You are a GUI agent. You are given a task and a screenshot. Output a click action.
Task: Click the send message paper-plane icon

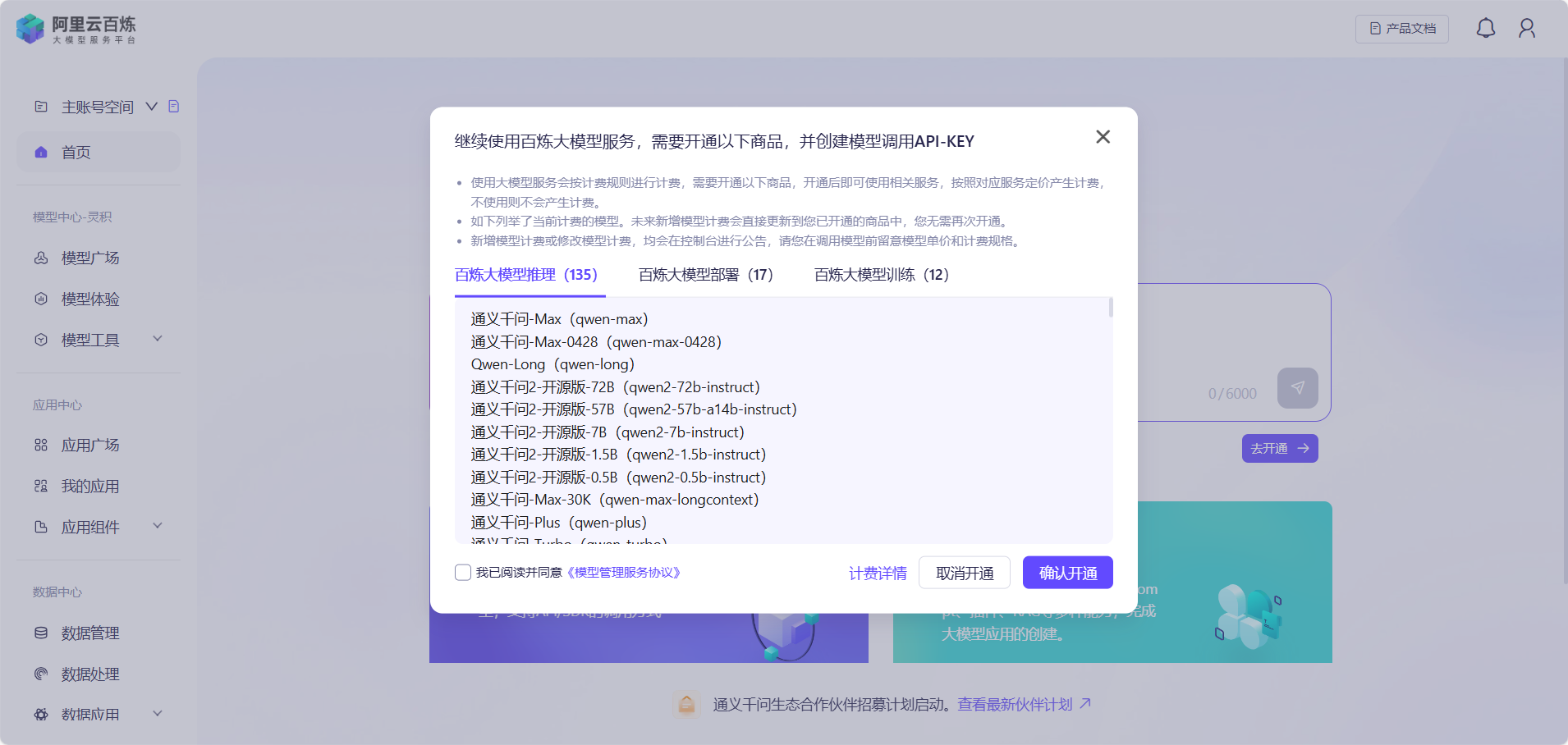[x=1297, y=388]
